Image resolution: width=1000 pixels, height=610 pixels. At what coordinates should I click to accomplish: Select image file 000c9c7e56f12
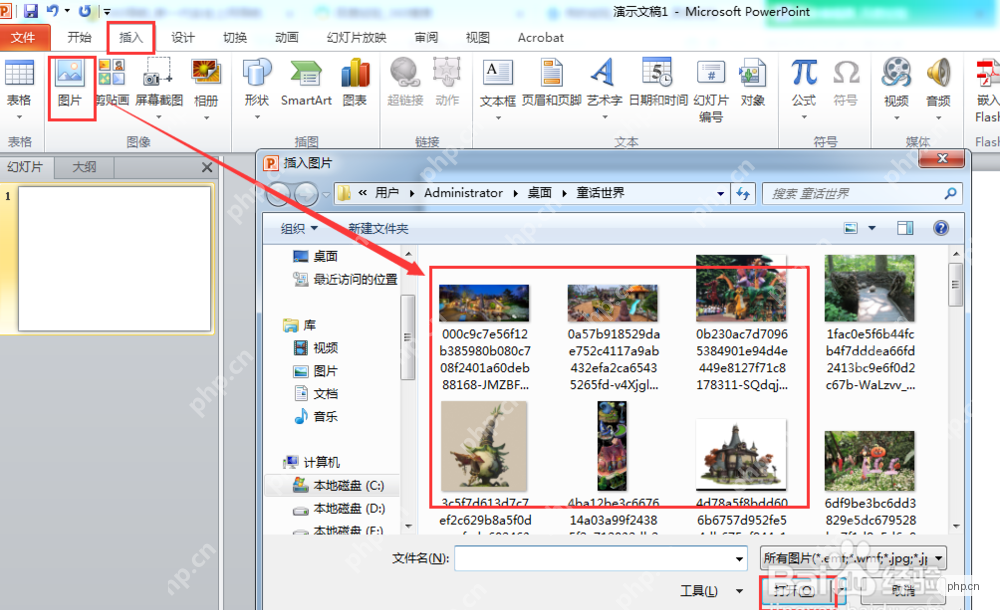tap(485, 337)
